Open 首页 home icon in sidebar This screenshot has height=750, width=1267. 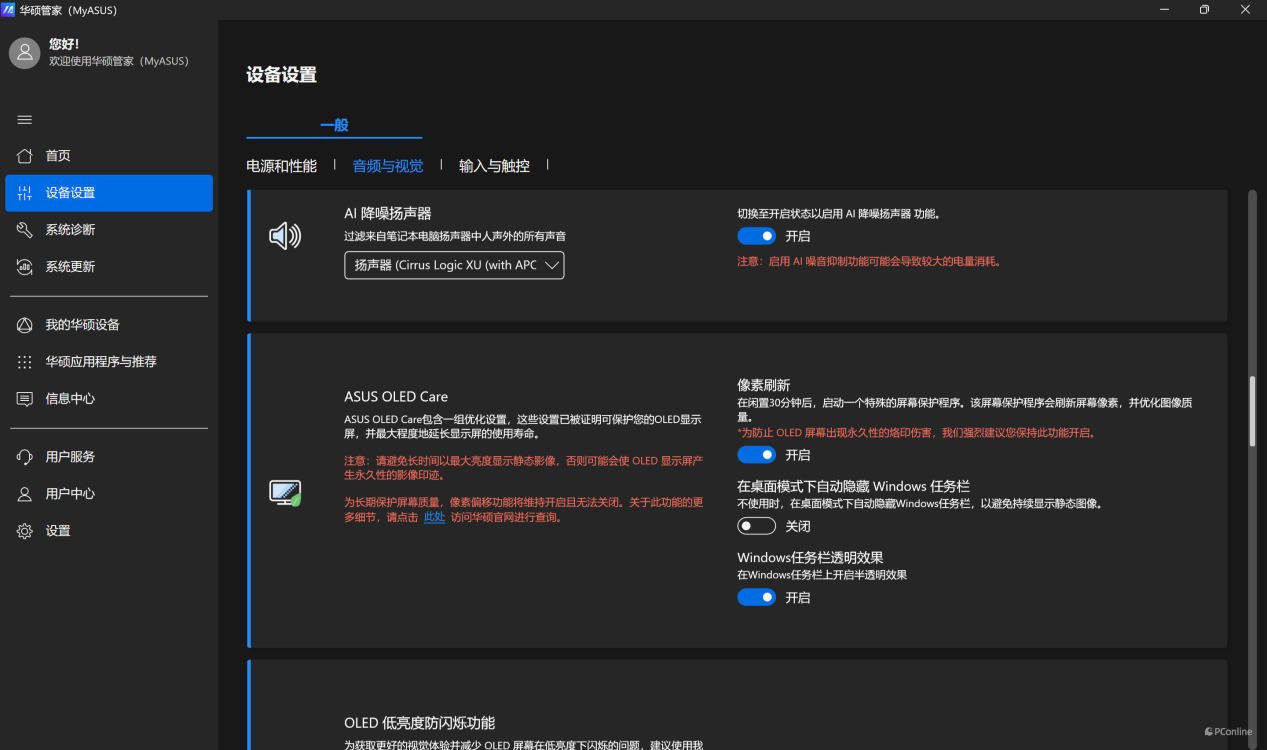(25, 156)
